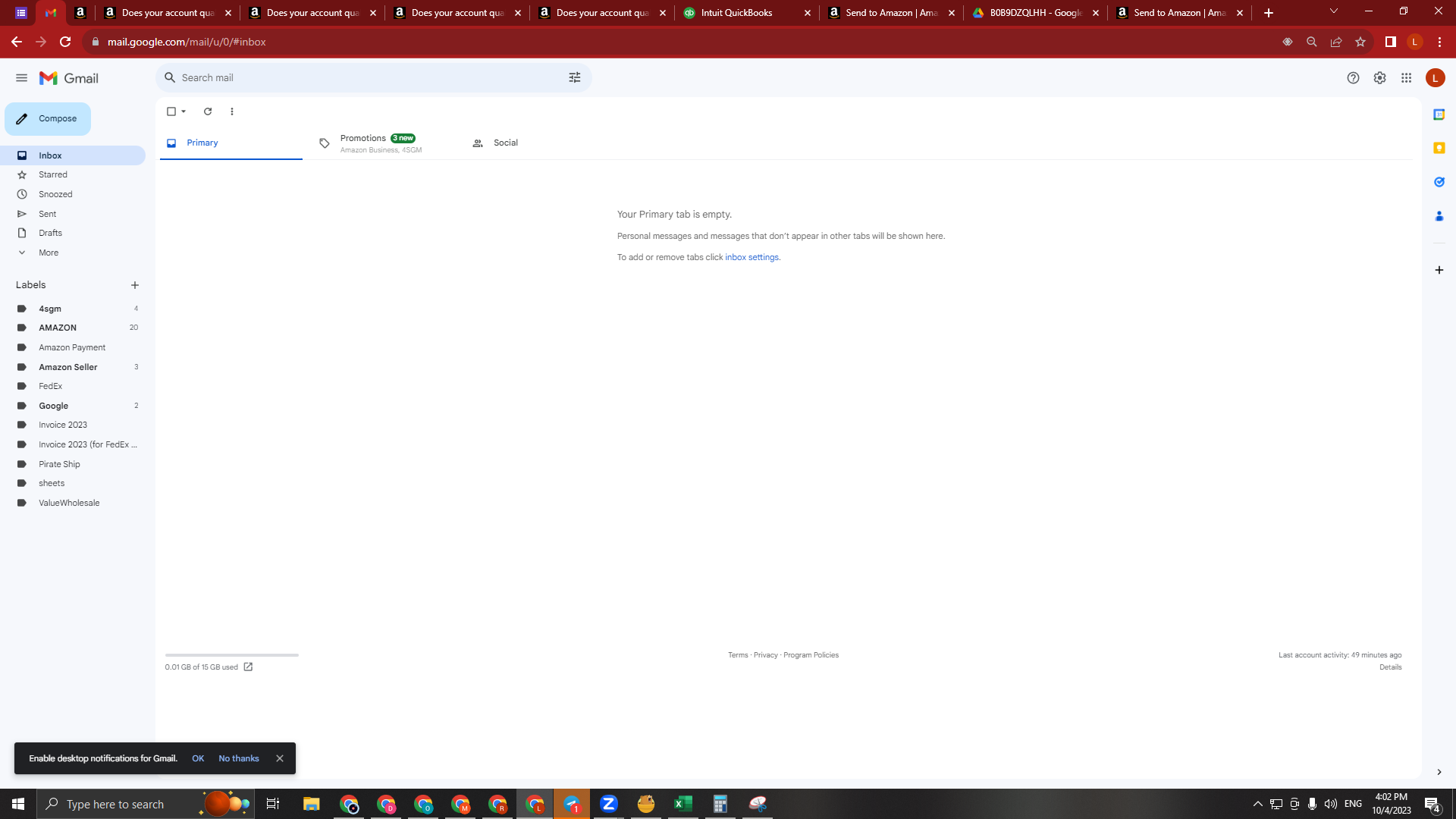Show search options filter icon

click(575, 77)
